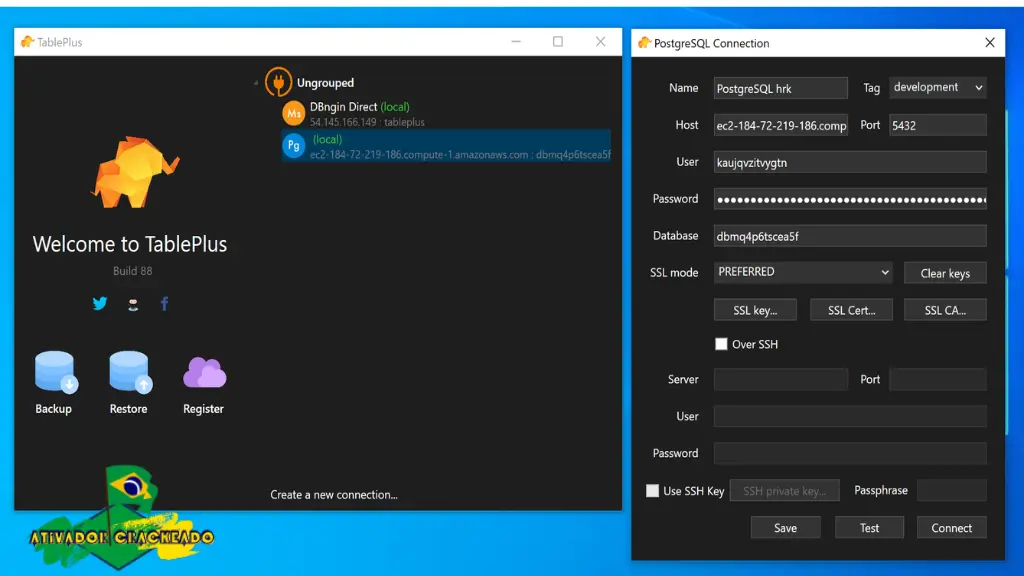
Task: Focus the SSH Password input field
Action: [850, 453]
